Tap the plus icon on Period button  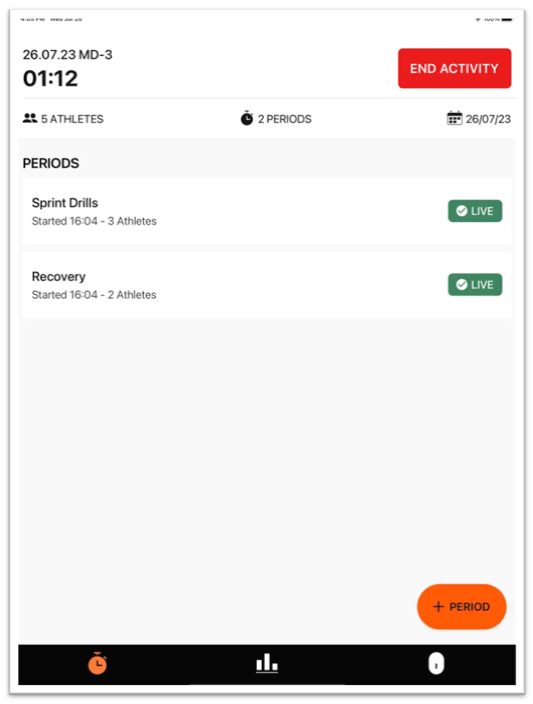(438, 607)
